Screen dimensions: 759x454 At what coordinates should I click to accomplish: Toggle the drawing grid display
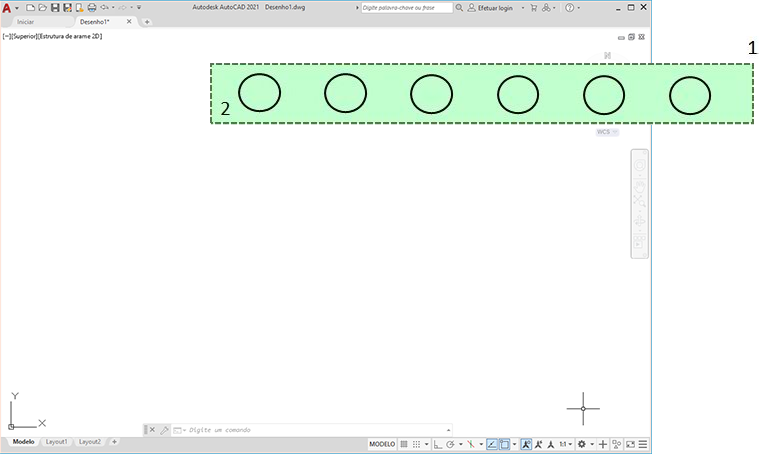404,444
